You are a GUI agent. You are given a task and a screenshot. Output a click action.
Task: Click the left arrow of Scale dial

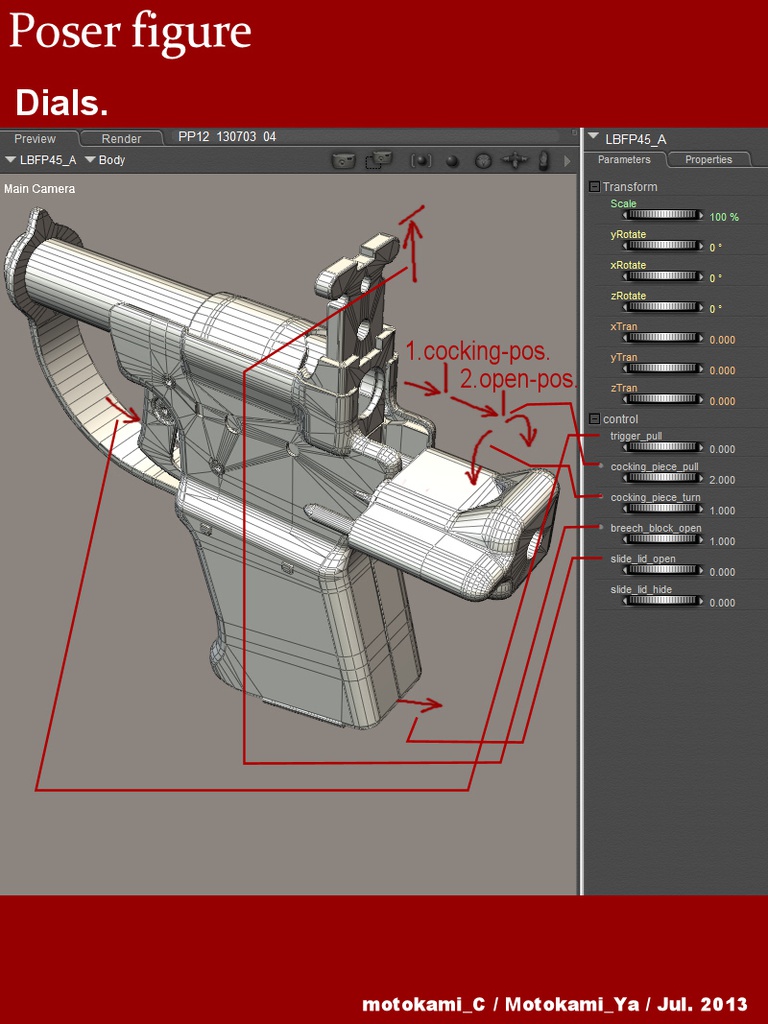pyautogui.click(x=625, y=215)
